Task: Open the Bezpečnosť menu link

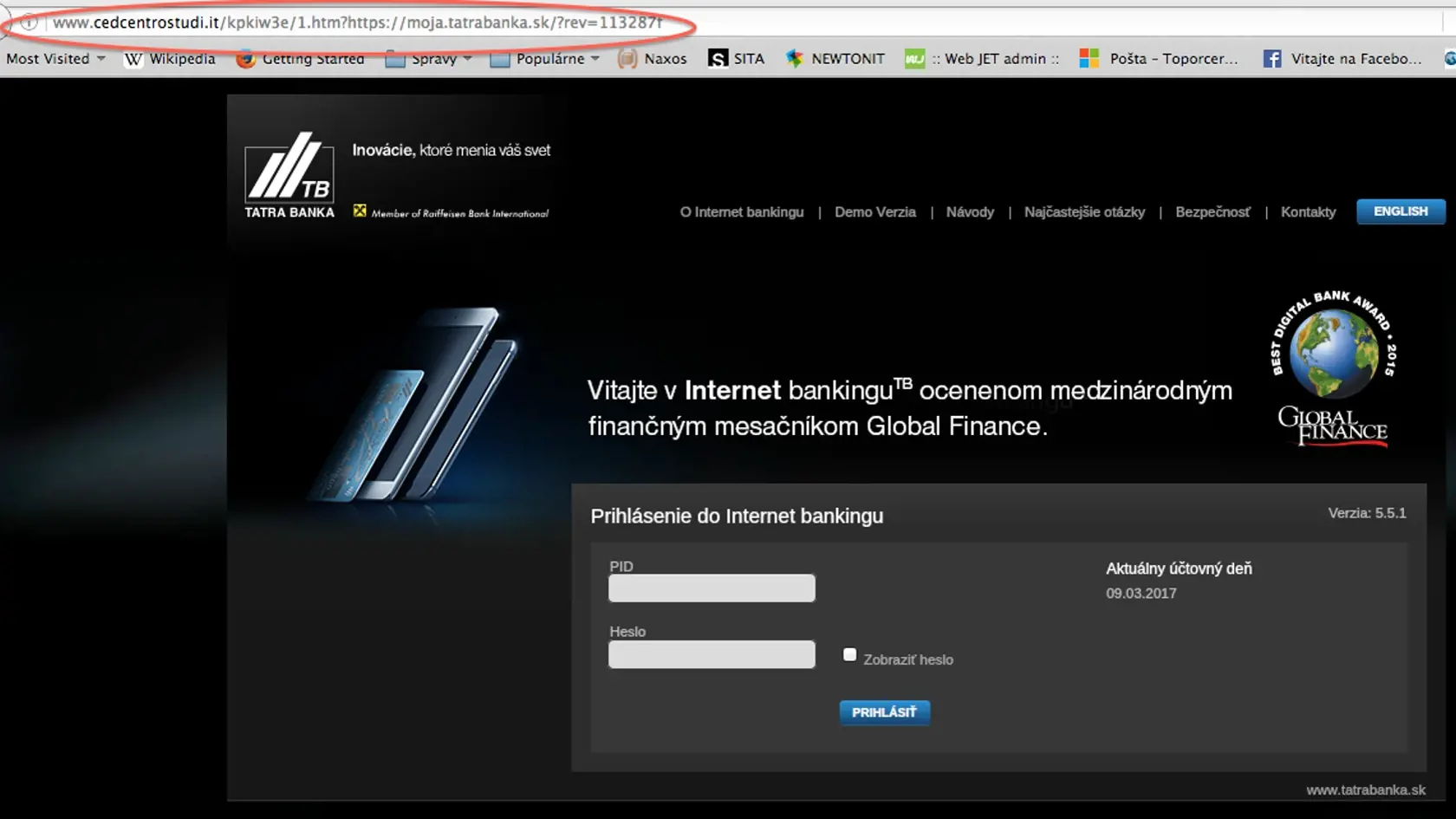Action: [1212, 211]
